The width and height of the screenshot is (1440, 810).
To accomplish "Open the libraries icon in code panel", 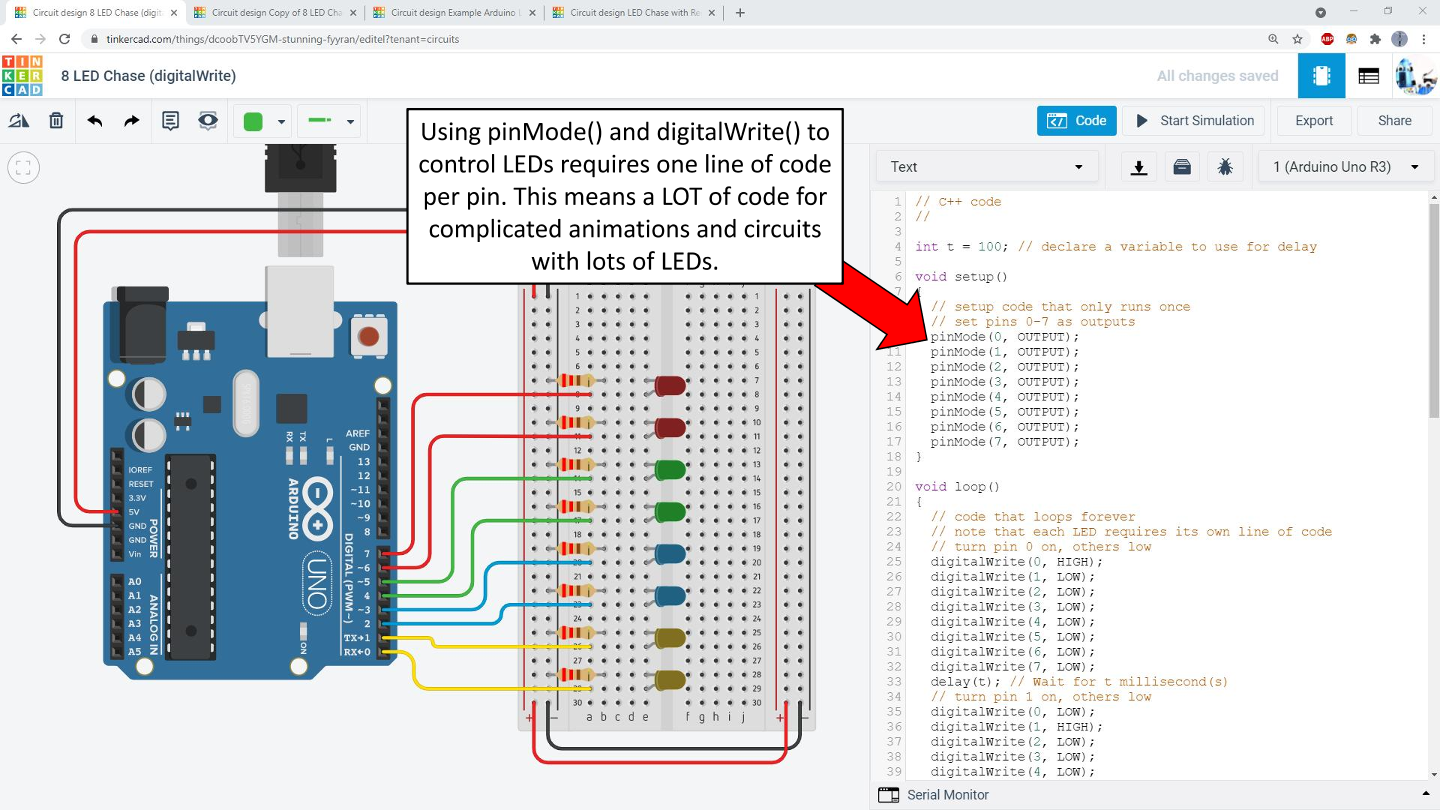I will tap(1182, 167).
